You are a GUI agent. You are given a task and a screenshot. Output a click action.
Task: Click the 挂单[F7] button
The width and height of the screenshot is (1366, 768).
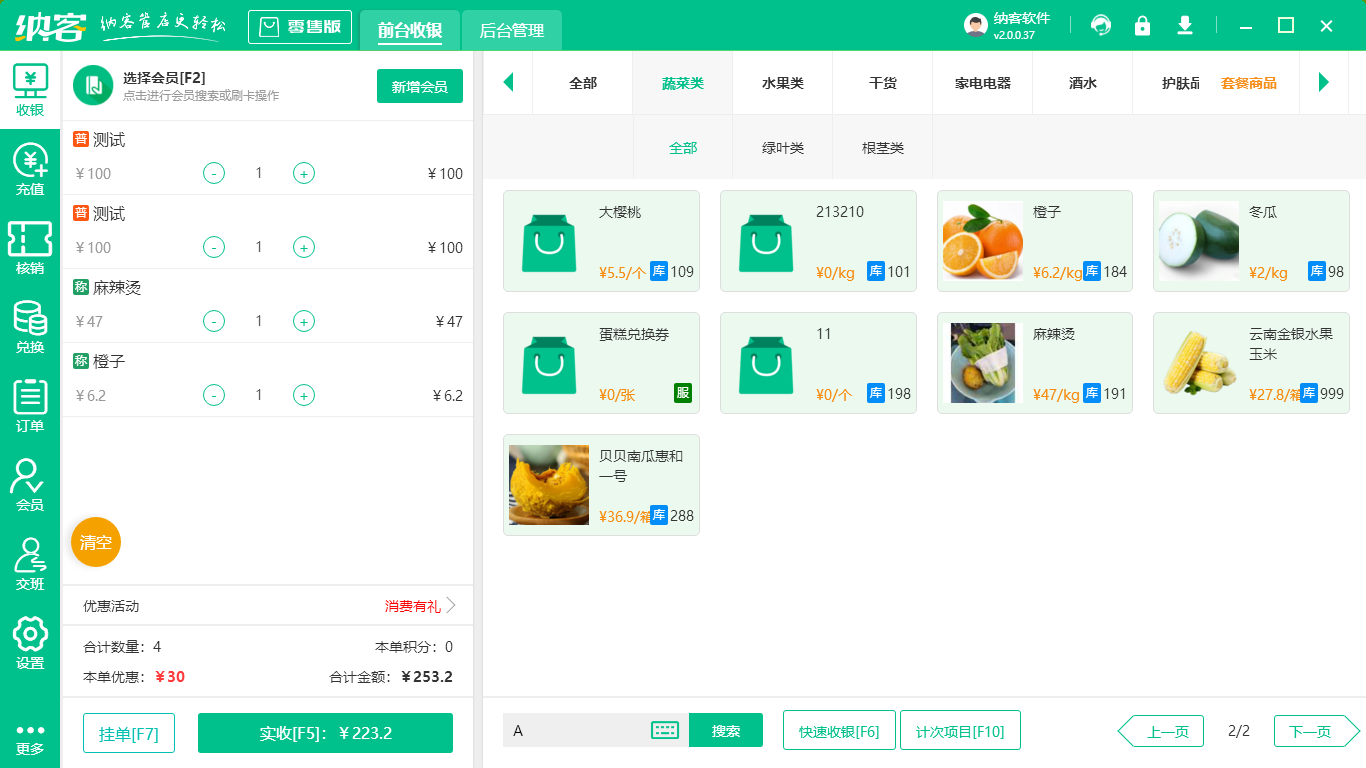128,732
